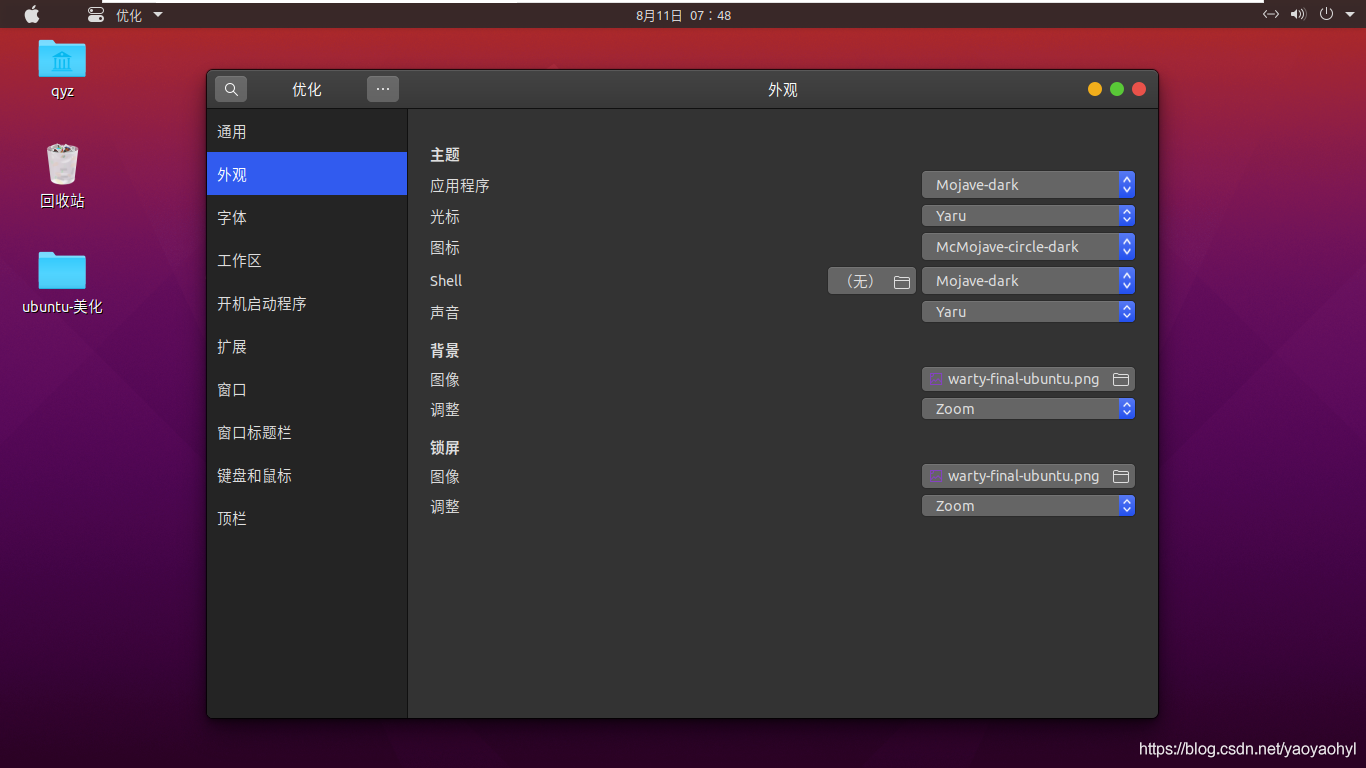Click the clock 8月11日 07:48 in top bar
The height and width of the screenshot is (768, 1366).
point(683,15)
